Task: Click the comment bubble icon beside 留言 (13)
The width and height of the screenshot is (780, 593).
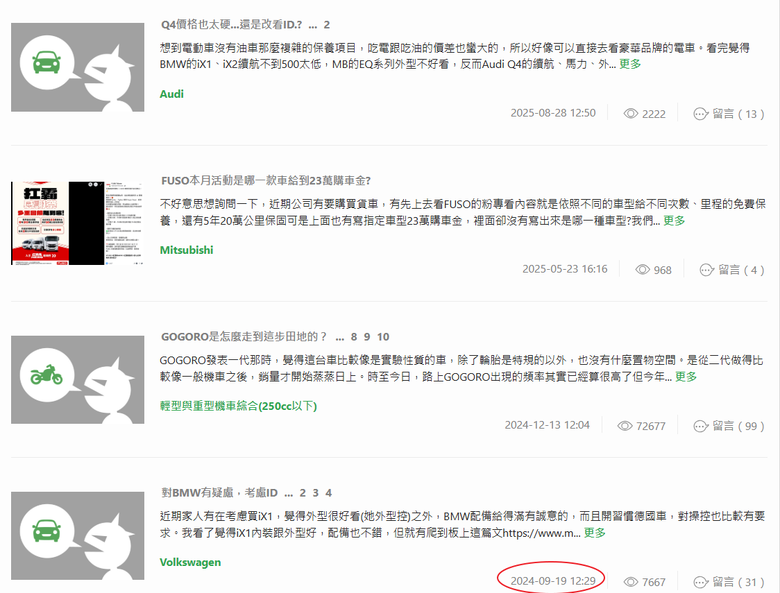Action: (x=701, y=114)
